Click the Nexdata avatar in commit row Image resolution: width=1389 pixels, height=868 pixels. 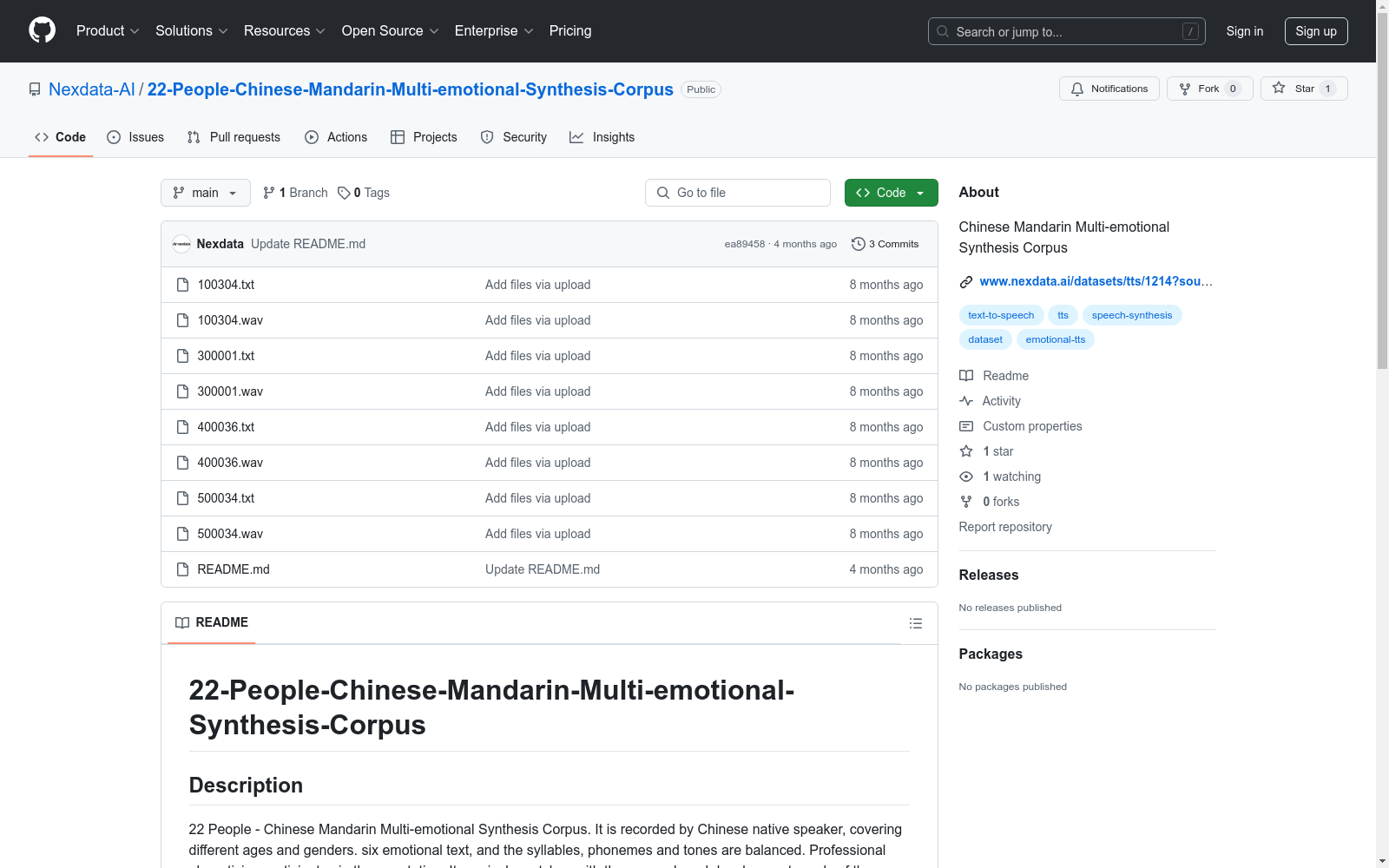point(181,244)
